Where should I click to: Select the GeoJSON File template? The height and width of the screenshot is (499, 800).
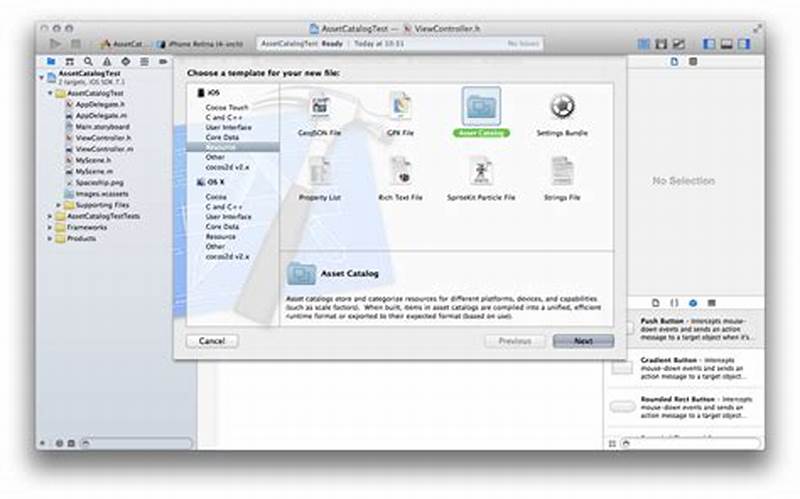click(319, 115)
